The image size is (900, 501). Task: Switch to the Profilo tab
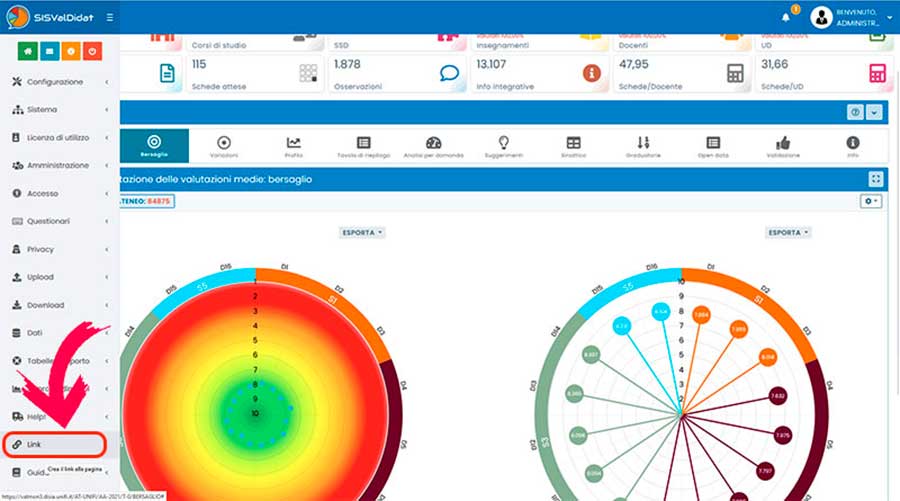pyautogui.click(x=293, y=146)
